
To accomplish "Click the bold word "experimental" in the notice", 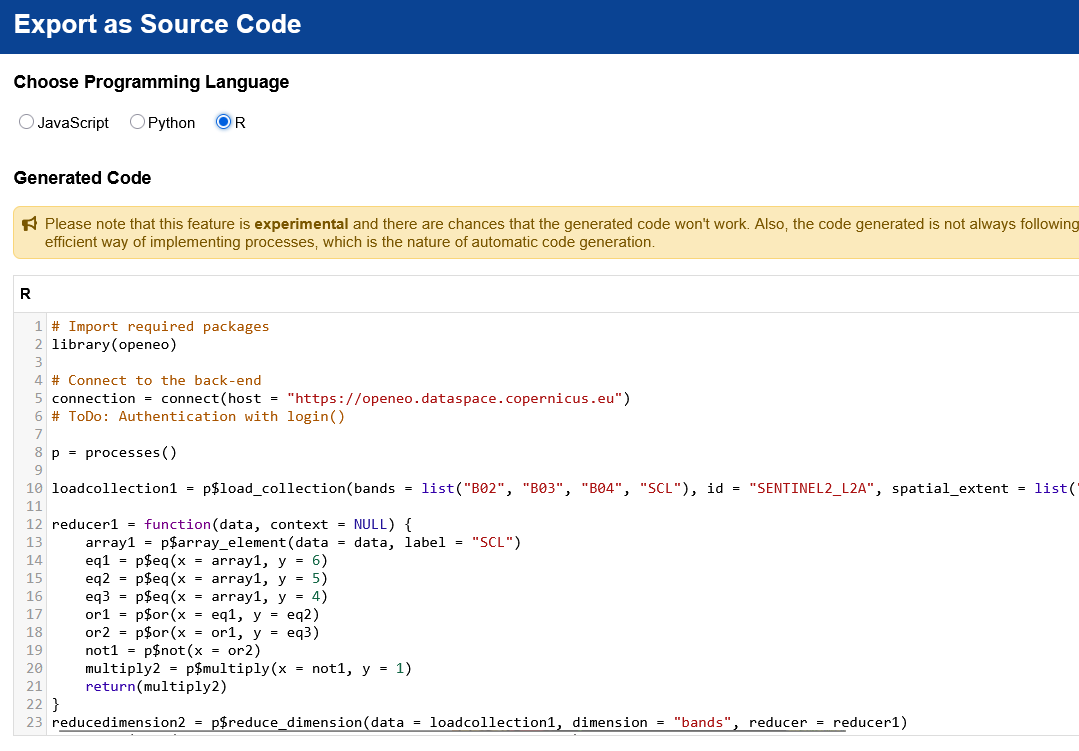I will (301, 224).
